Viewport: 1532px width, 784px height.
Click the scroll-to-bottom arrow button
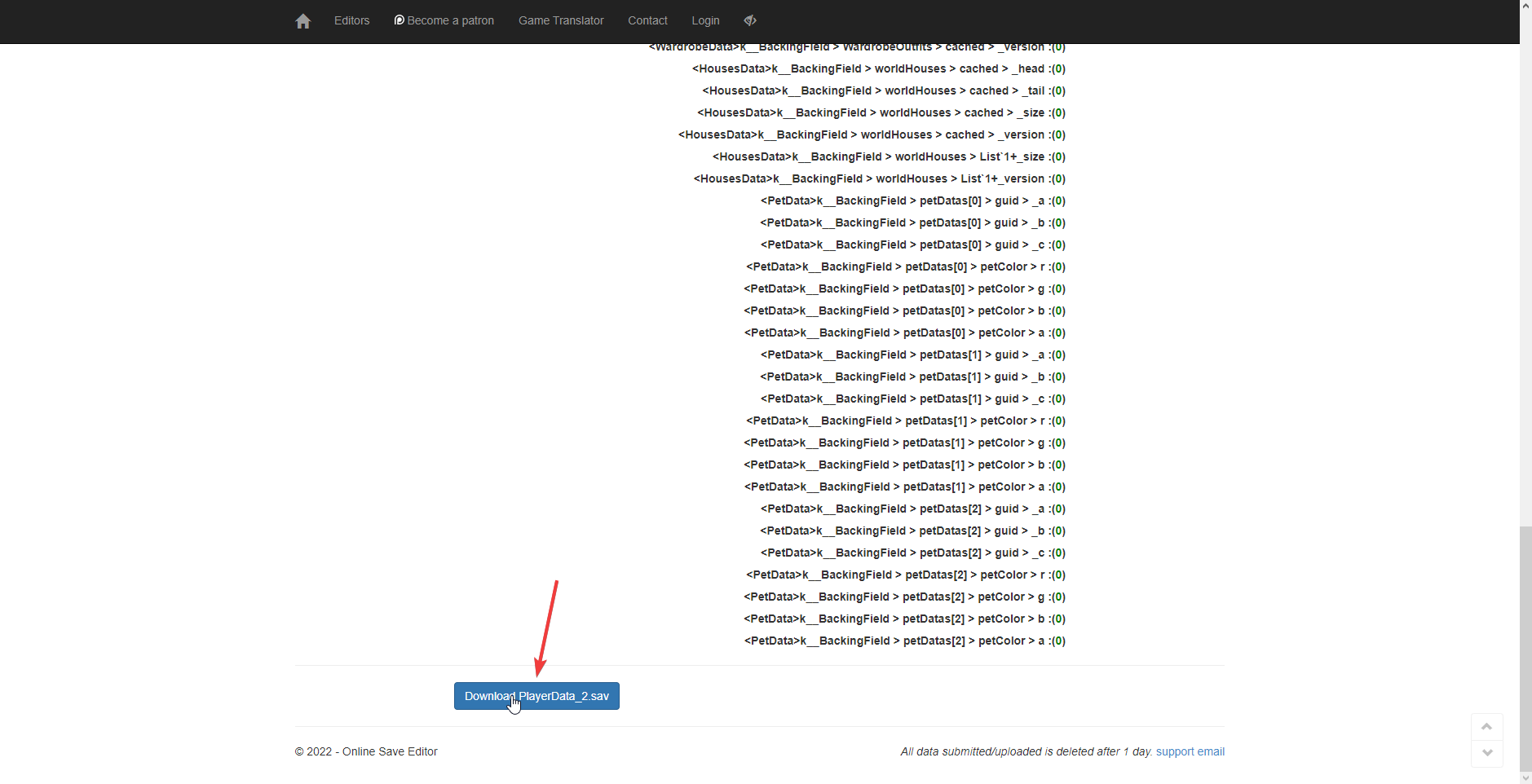[x=1486, y=753]
